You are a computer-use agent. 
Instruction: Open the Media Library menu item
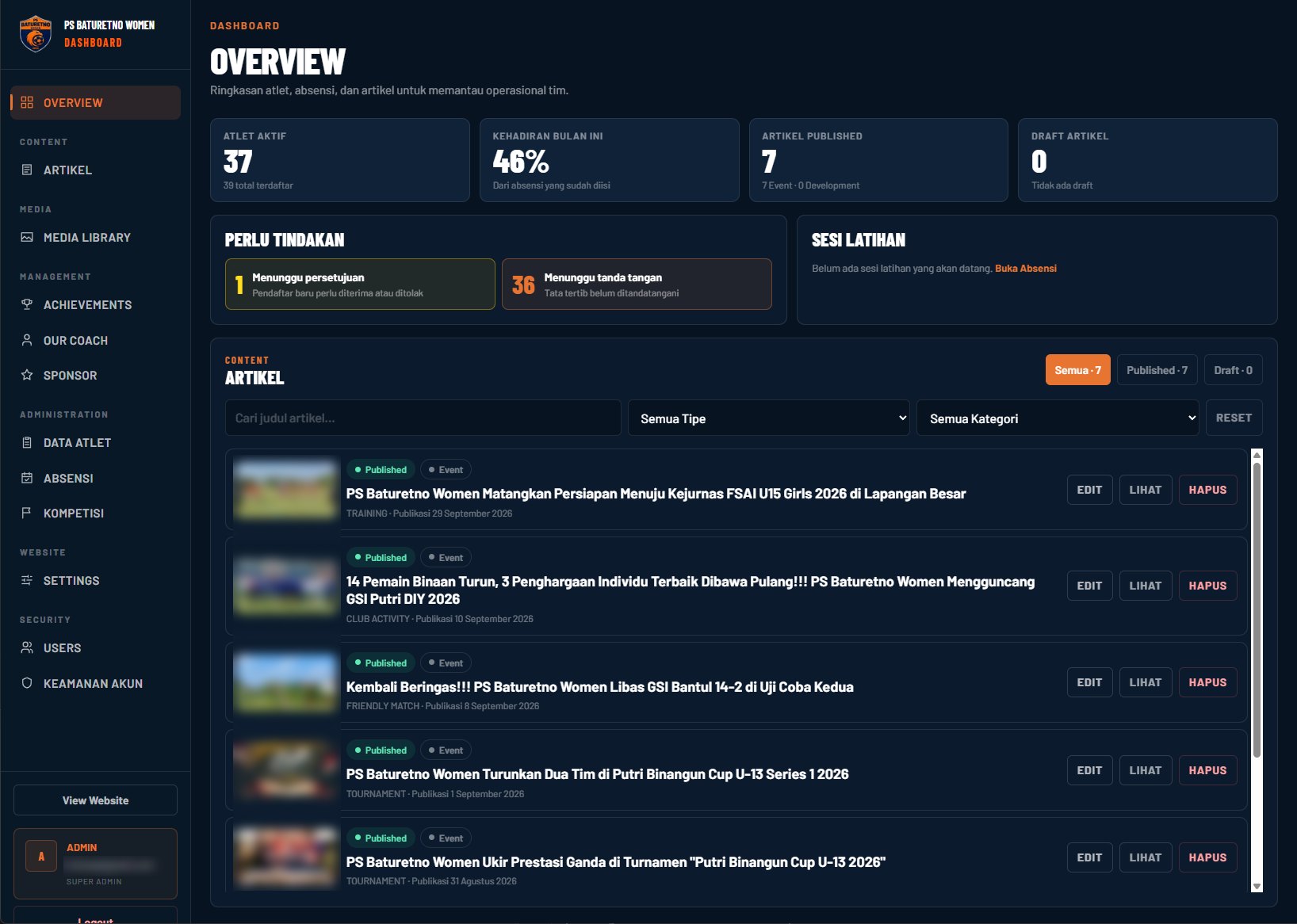(x=95, y=238)
